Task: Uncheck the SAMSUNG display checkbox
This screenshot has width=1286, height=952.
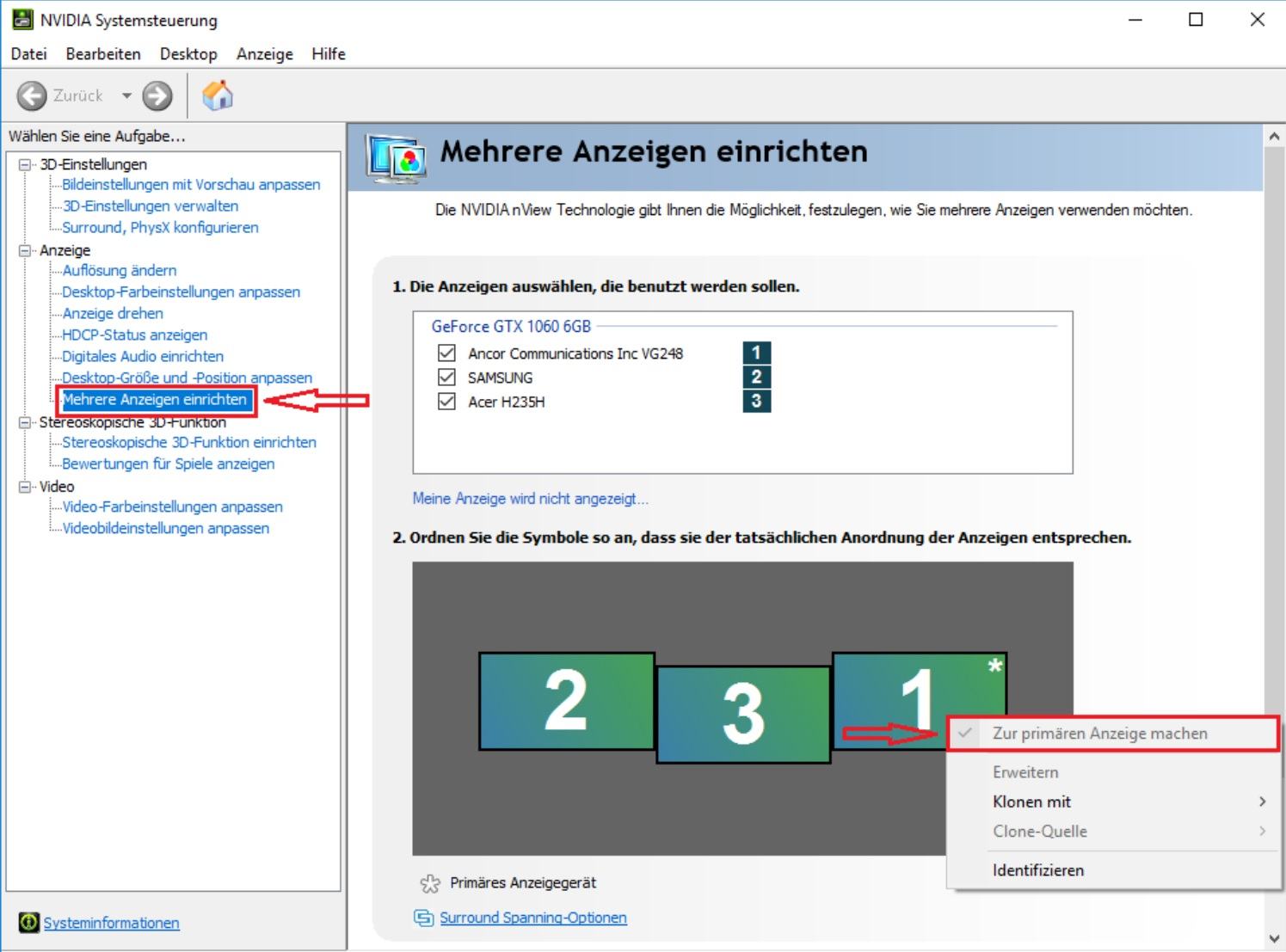Action: pos(446,377)
